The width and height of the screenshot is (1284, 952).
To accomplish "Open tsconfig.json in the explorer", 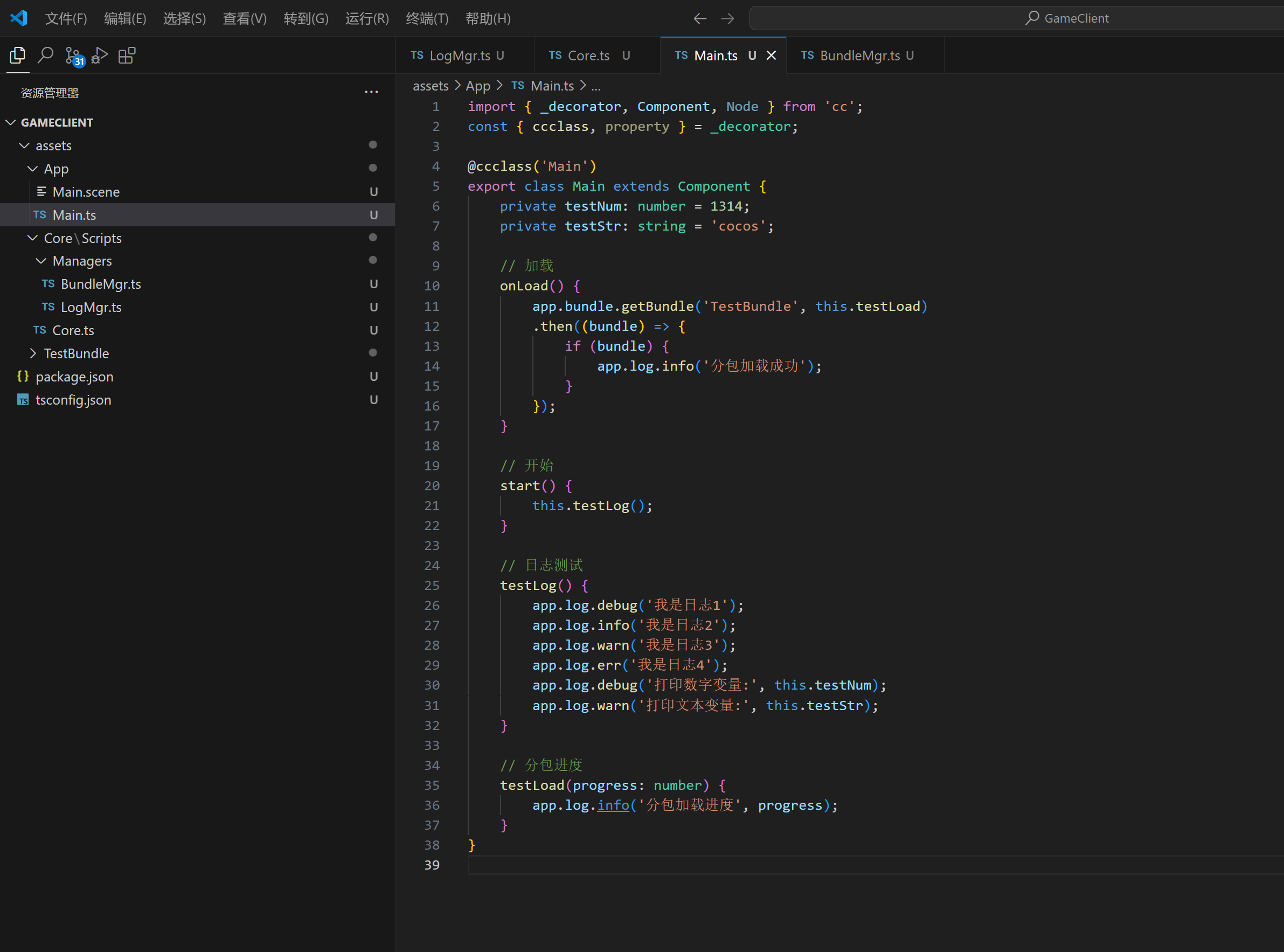I will 73,400.
